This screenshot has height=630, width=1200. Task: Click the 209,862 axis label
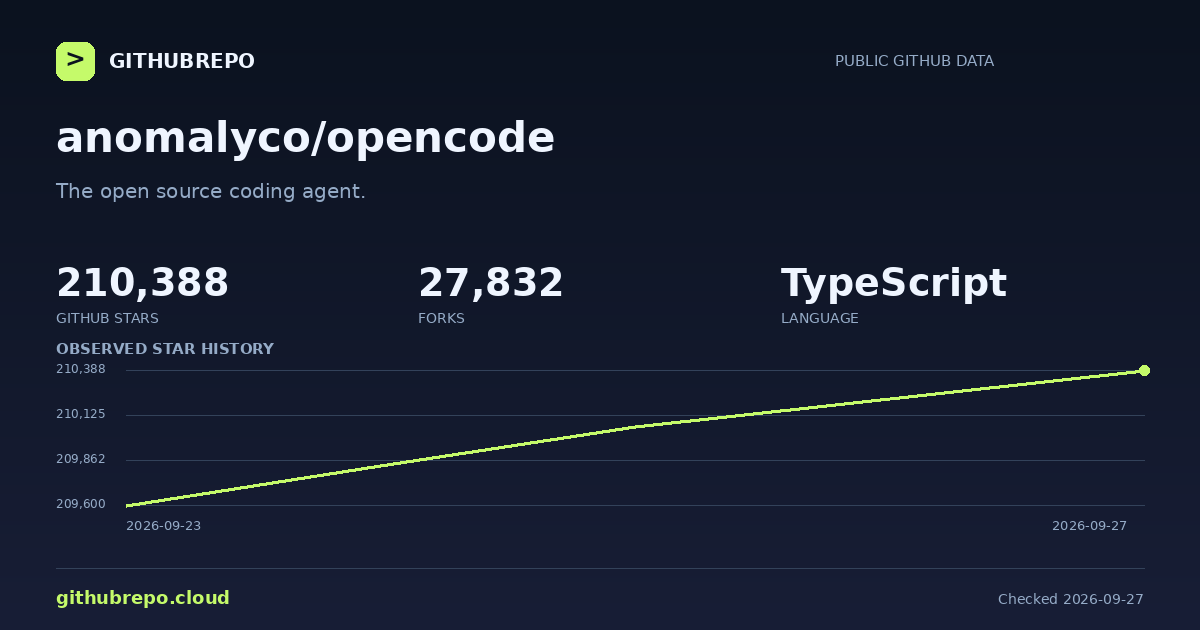tap(81, 459)
